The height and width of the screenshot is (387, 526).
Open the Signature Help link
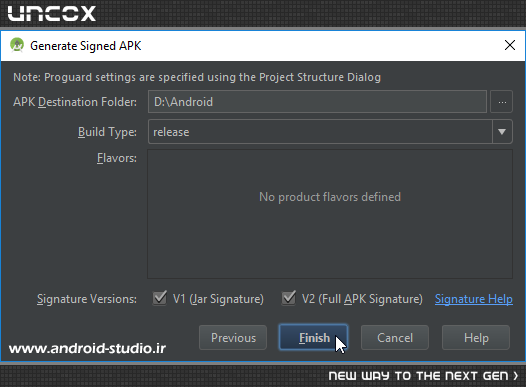click(x=474, y=299)
